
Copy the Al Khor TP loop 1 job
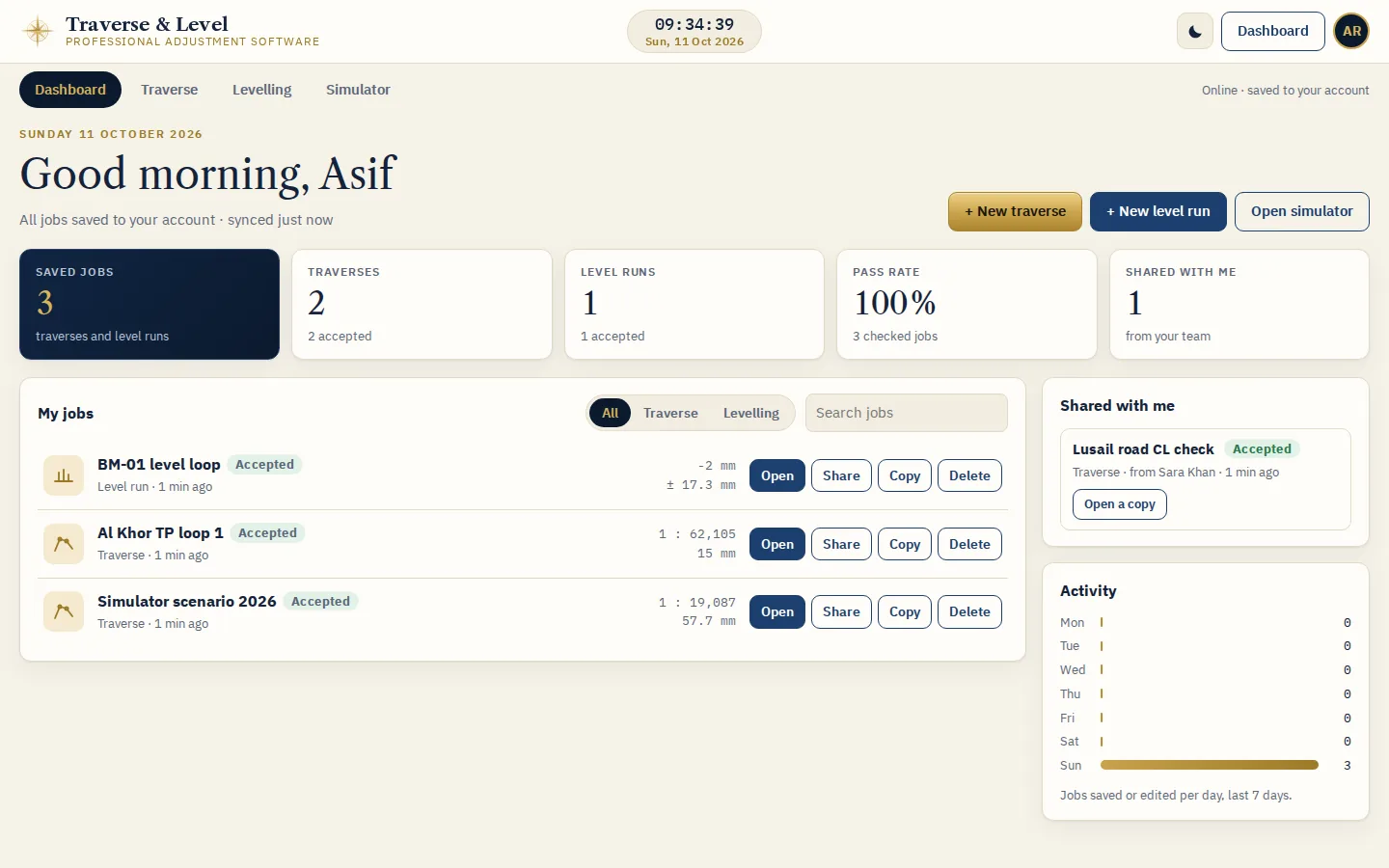click(904, 544)
